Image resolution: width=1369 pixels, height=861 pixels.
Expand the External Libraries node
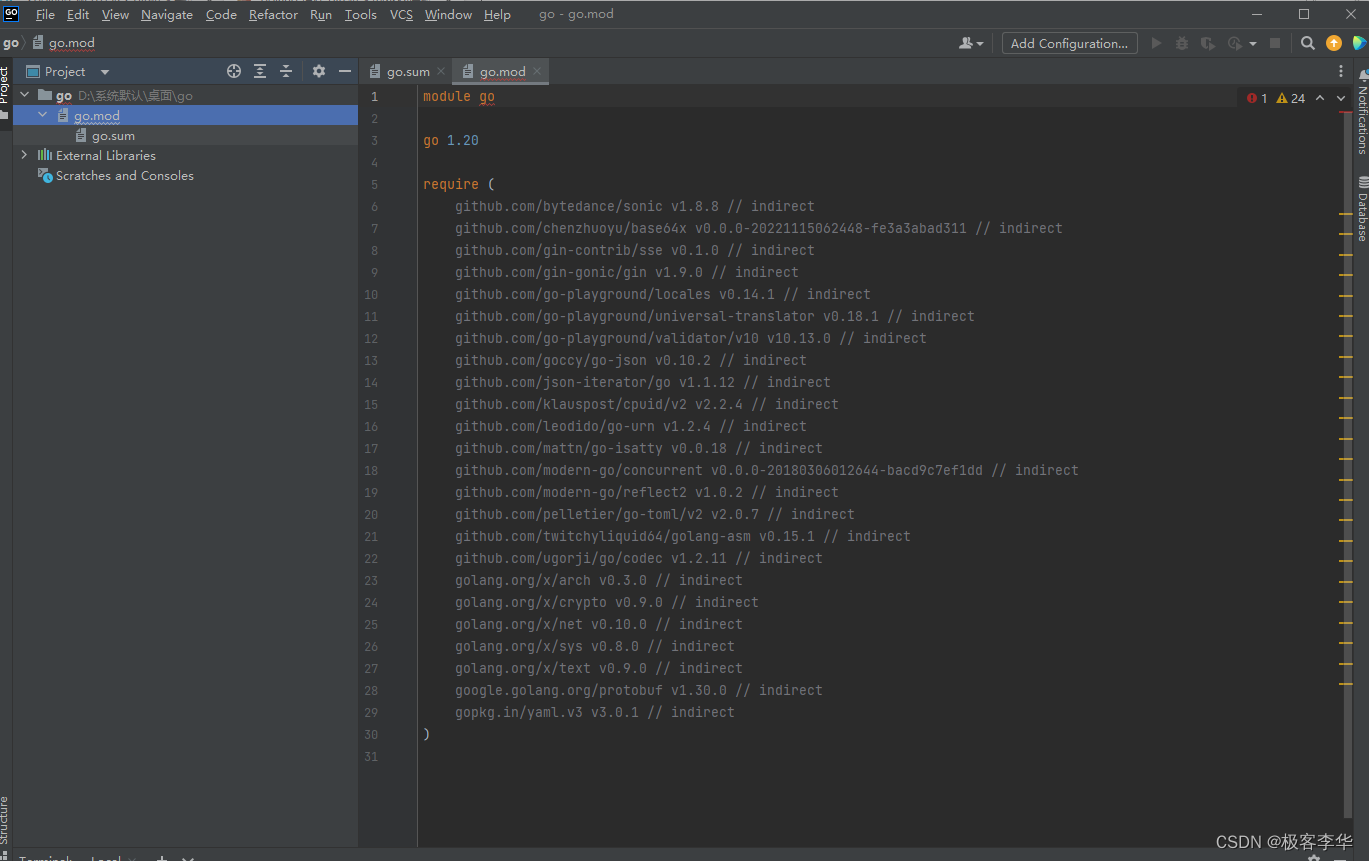(25, 155)
